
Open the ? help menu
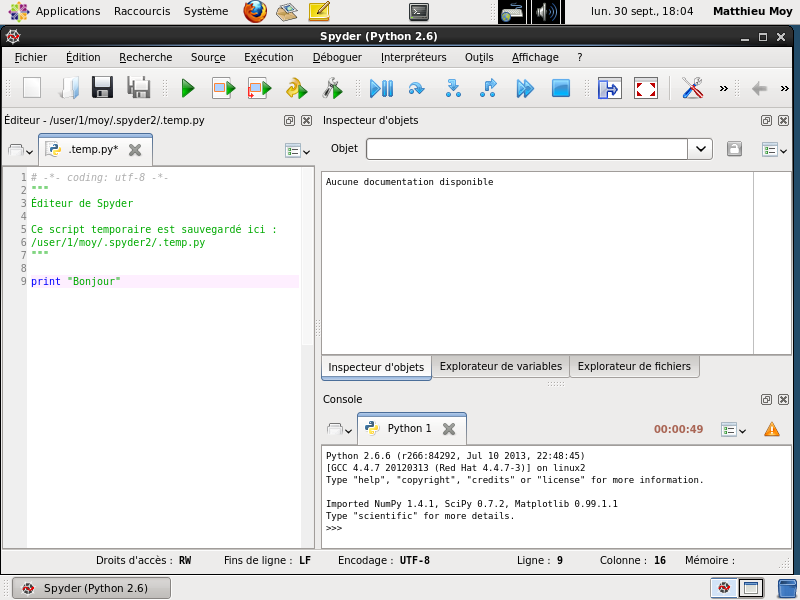click(x=580, y=57)
